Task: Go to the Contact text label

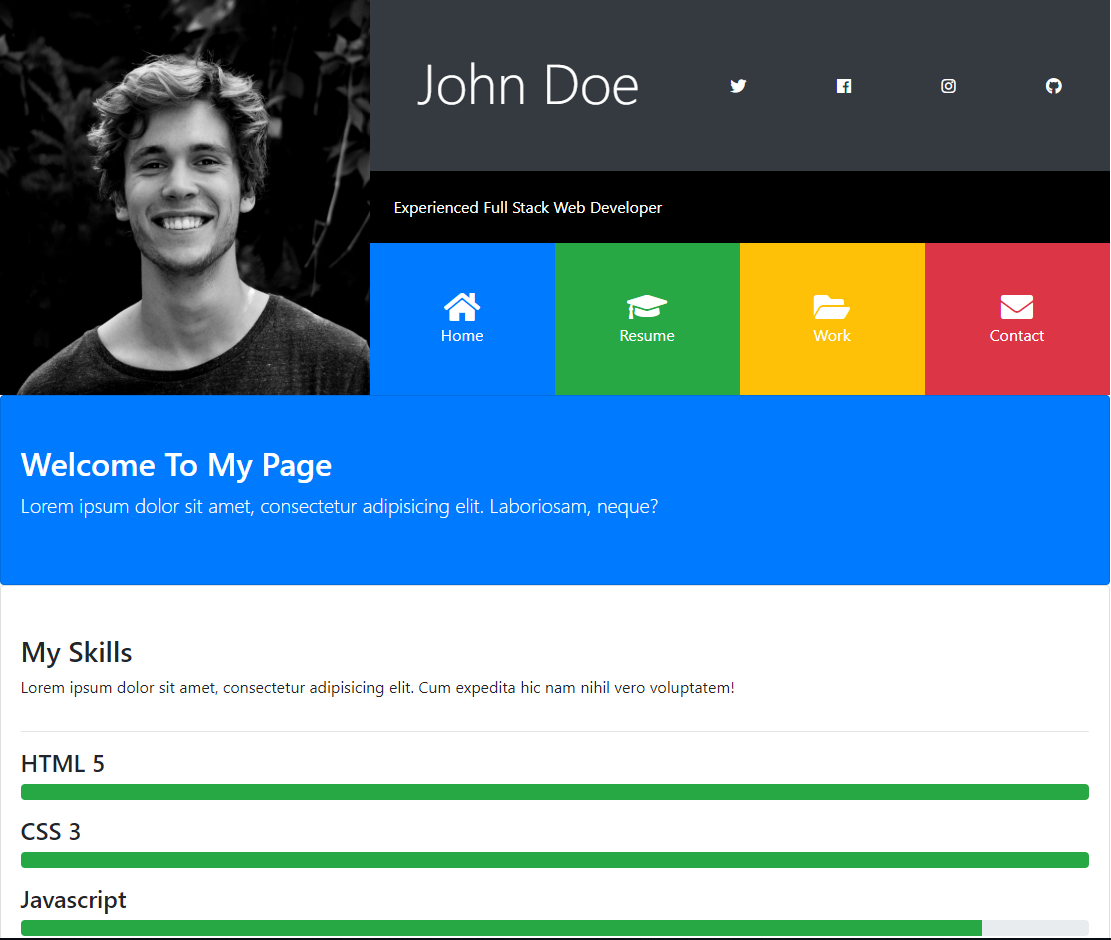Action: [x=1017, y=336]
